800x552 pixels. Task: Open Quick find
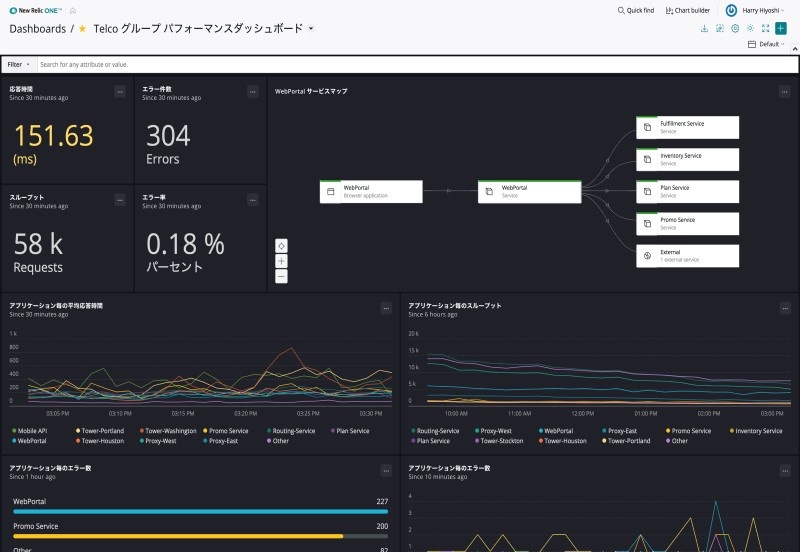pyautogui.click(x=636, y=10)
